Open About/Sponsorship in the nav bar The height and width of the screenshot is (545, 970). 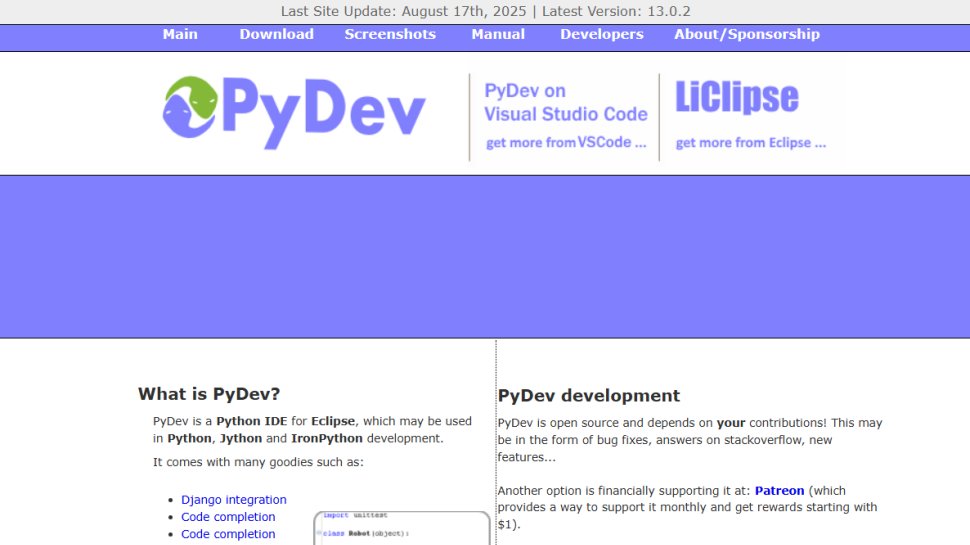tap(747, 35)
